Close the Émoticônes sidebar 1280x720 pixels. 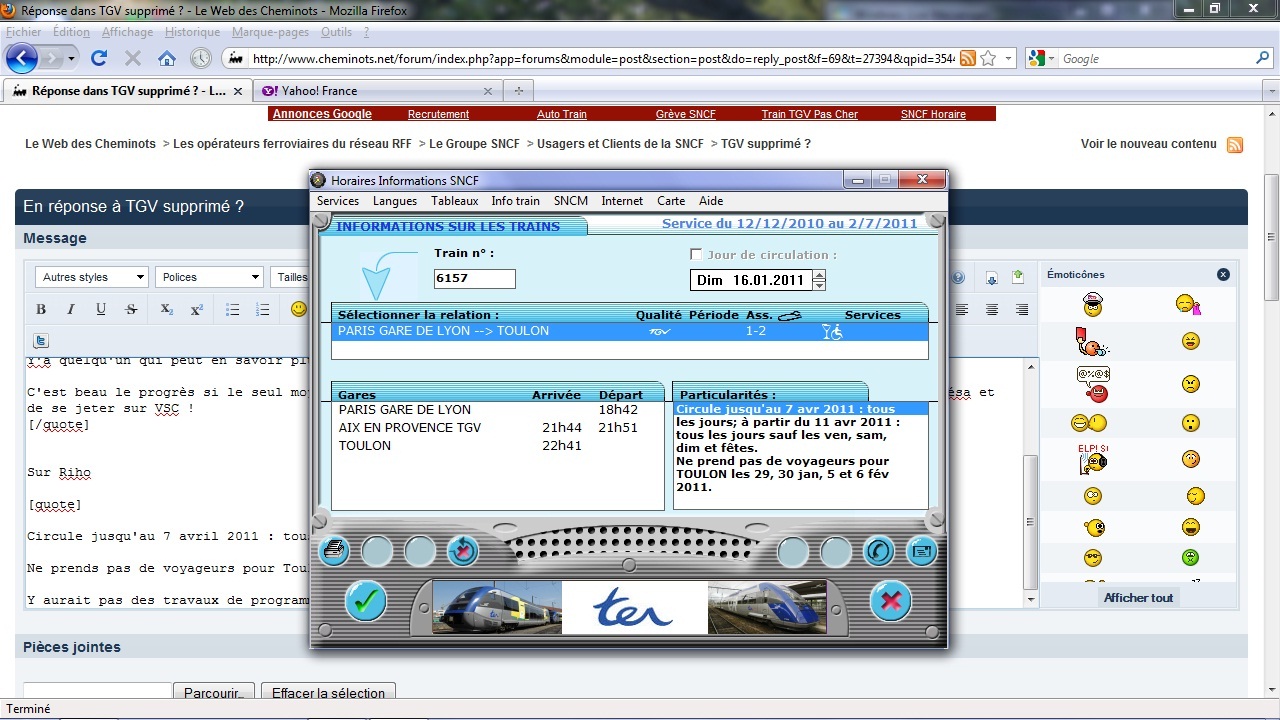click(1223, 274)
